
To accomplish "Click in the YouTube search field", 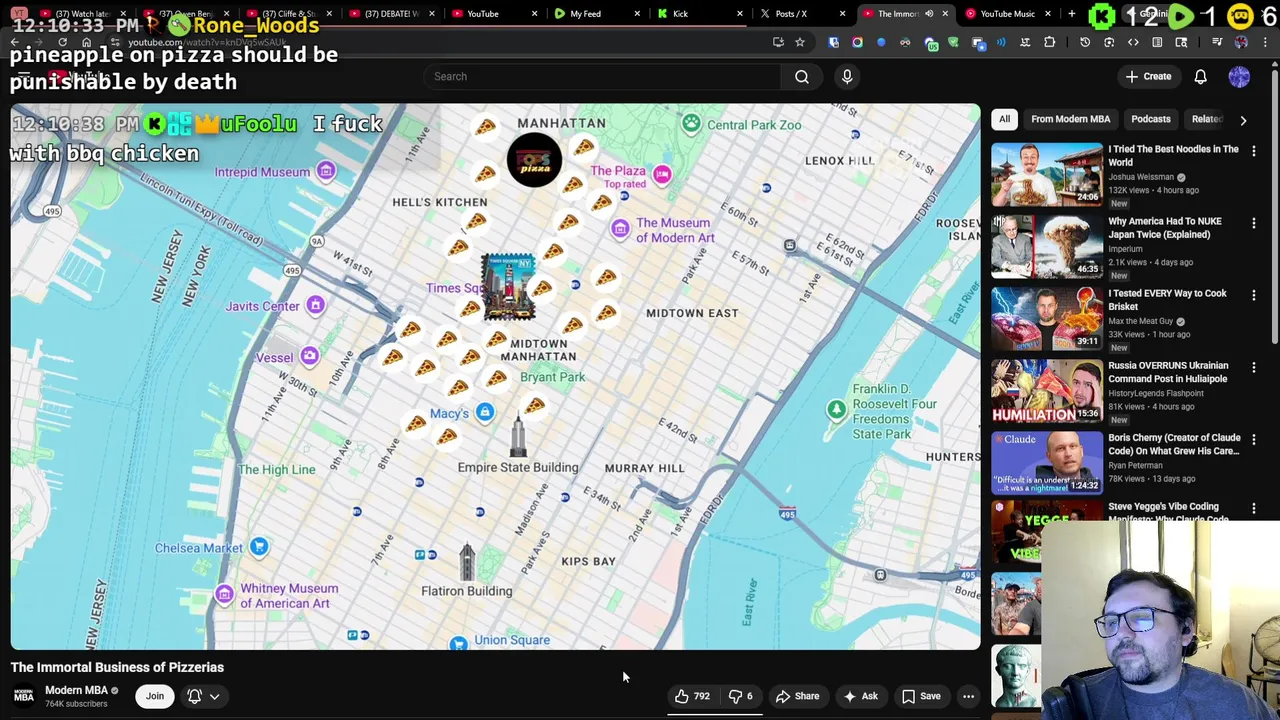I will 602,76.
